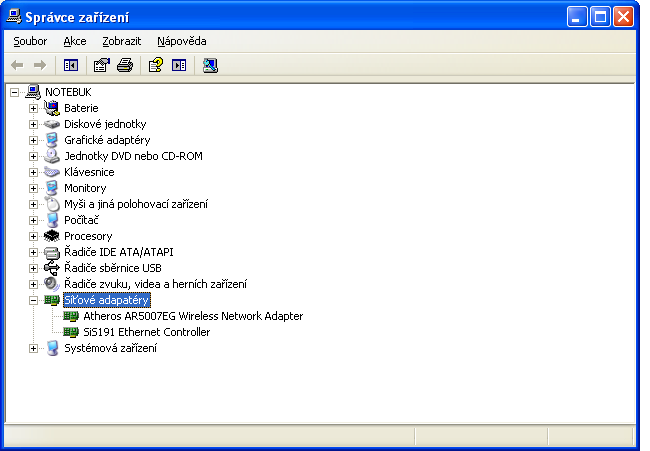Screen dimensions: 650x451
Task: Expand the Systémová zařízení node
Action: pos(33,348)
